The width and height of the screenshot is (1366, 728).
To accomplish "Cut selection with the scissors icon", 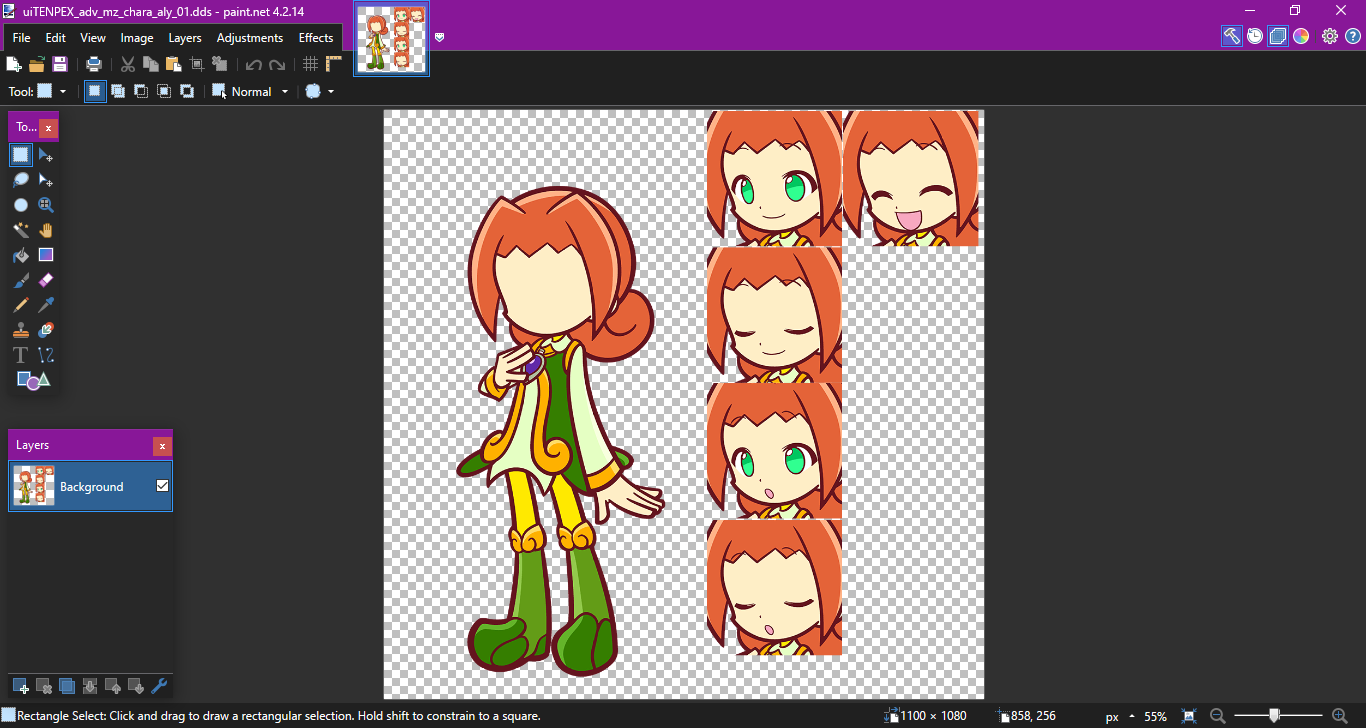I will [x=128, y=64].
